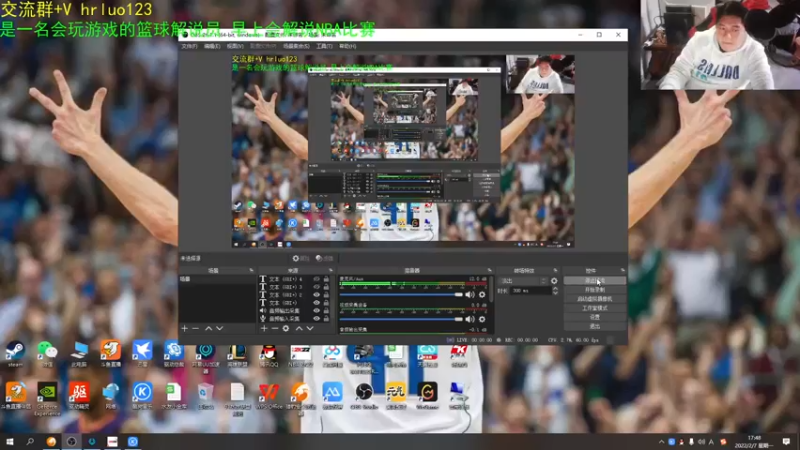Open Settings button in Controls
This screenshot has width=800, height=450.
595,317
